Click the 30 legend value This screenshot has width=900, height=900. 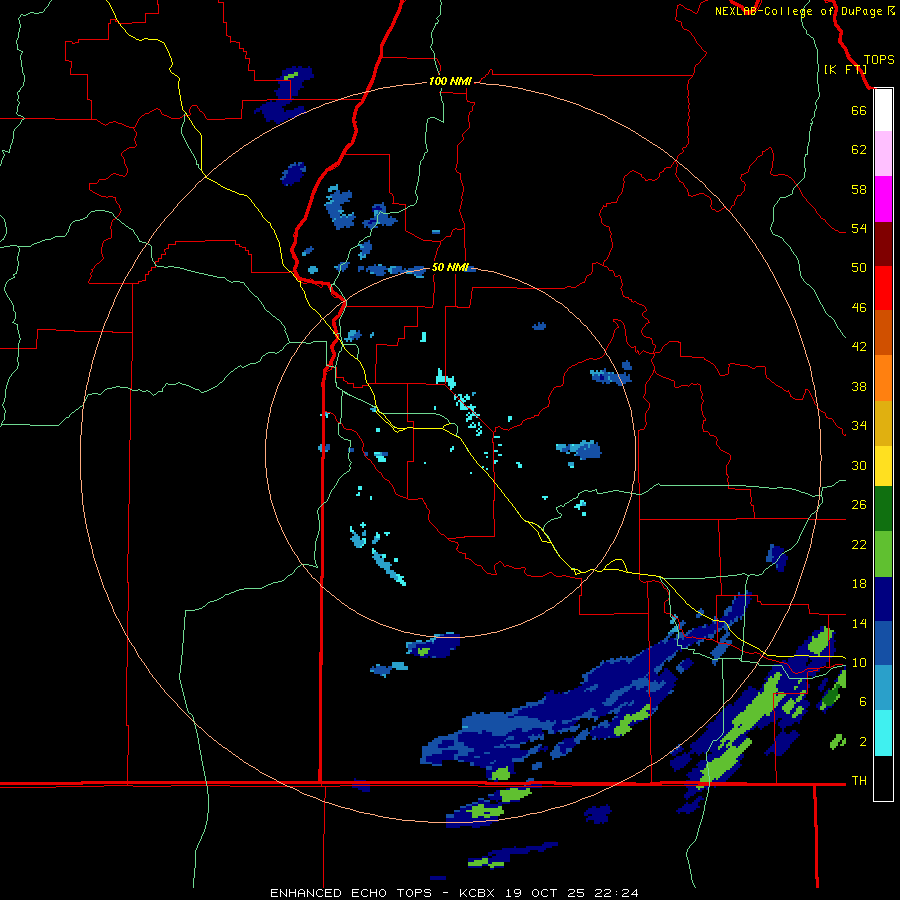859,465
